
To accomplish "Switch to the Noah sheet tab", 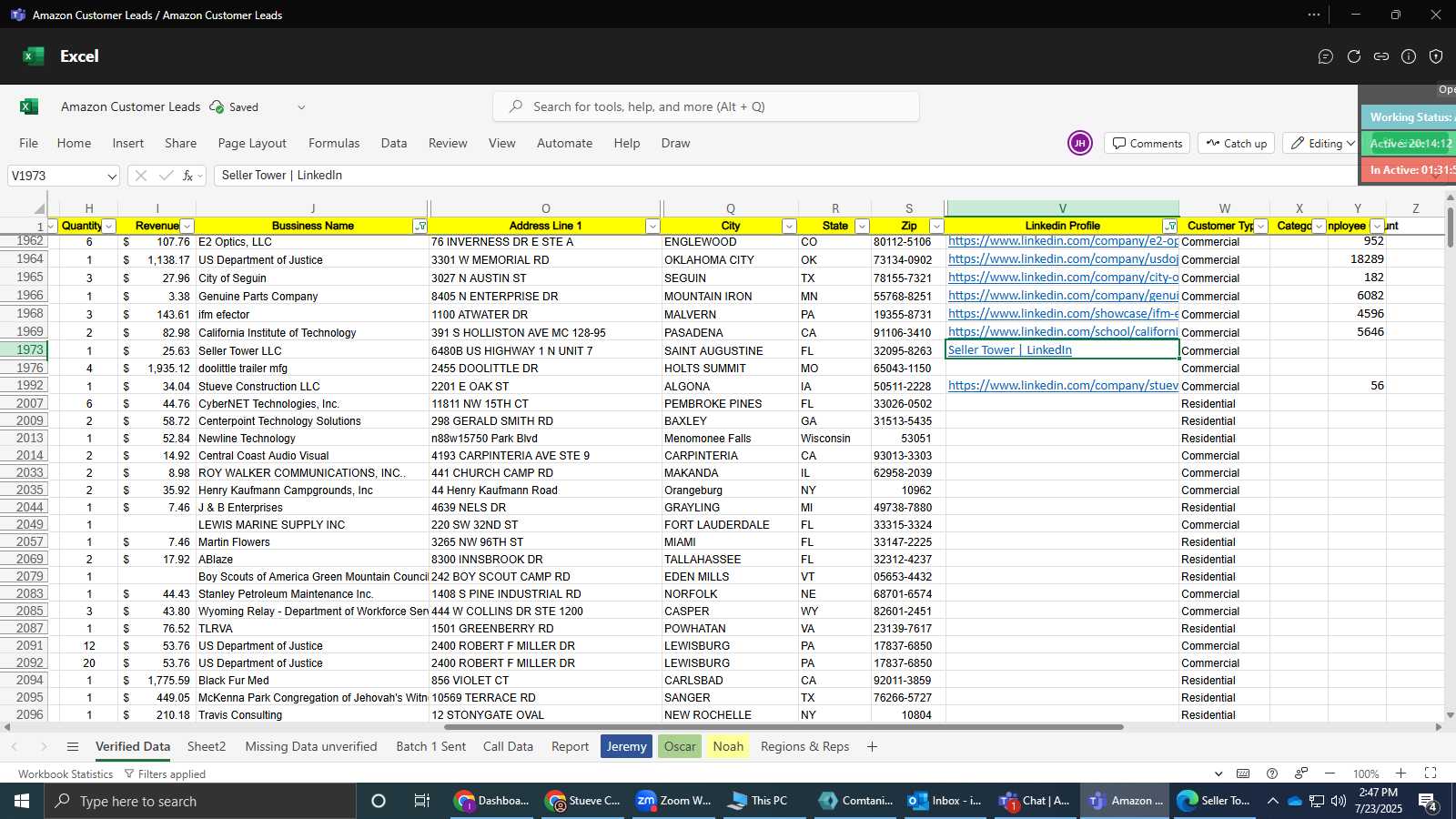I will [728, 746].
